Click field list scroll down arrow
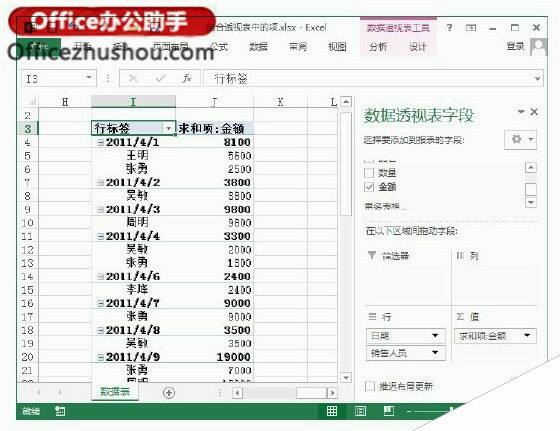The width and height of the screenshot is (560, 431). (531, 202)
